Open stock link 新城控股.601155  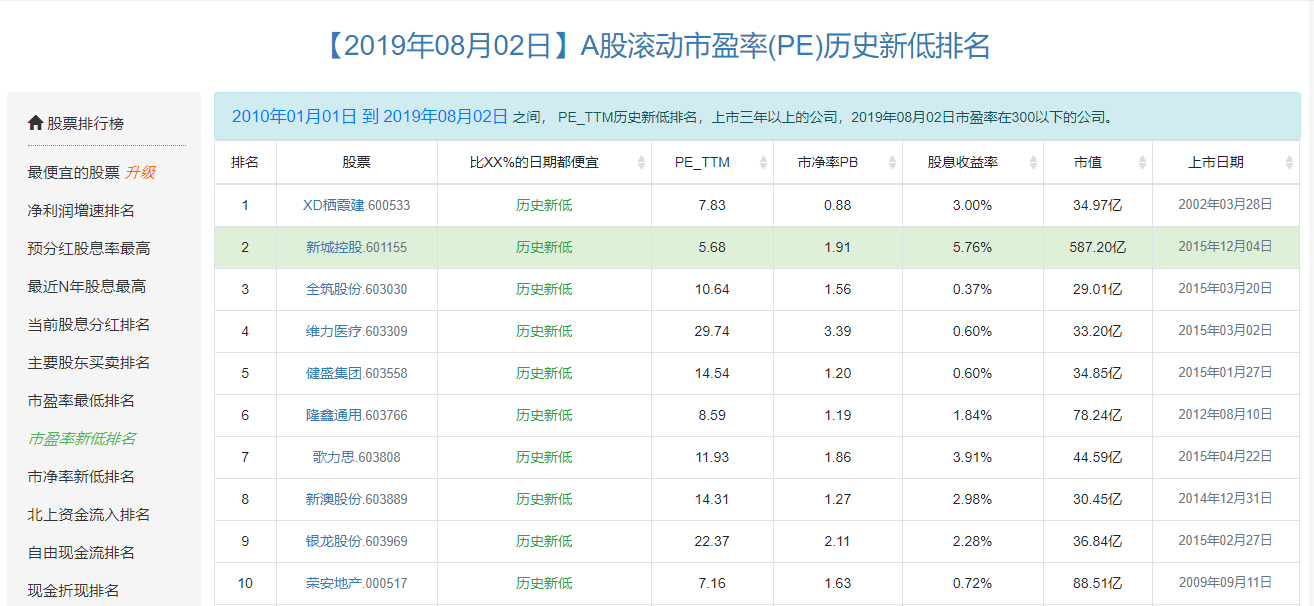(x=356, y=247)
